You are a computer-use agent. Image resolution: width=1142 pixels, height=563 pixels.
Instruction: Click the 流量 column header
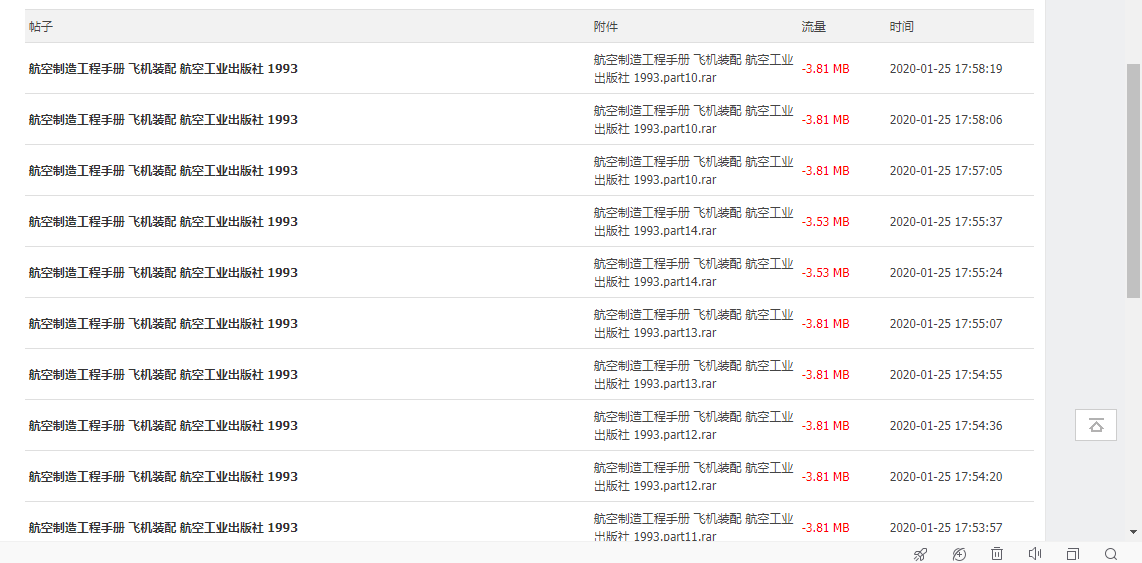pos(814,27)
